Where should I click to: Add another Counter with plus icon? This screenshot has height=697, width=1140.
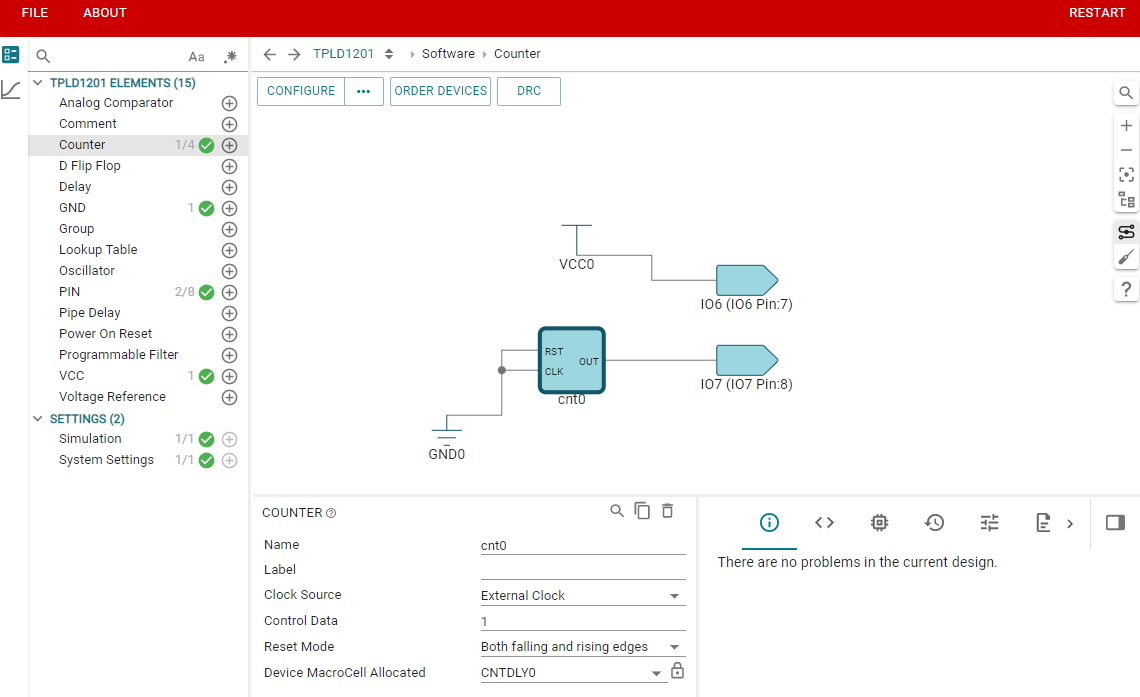(229, 145)
